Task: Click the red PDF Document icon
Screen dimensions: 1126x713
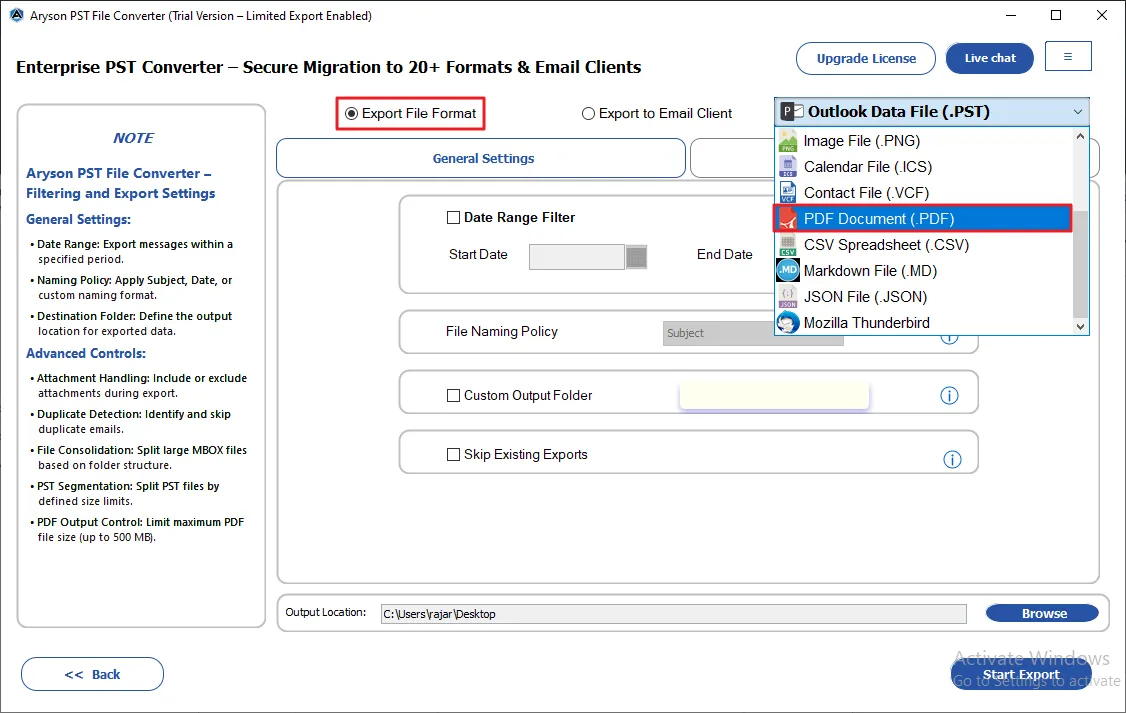Action: click(788, 218)
